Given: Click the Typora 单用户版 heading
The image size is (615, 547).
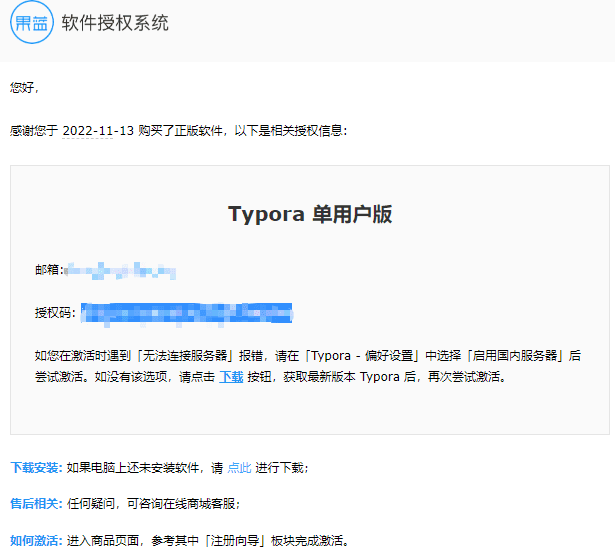Looking at the screenshot, I should click(x=310, y=214).
